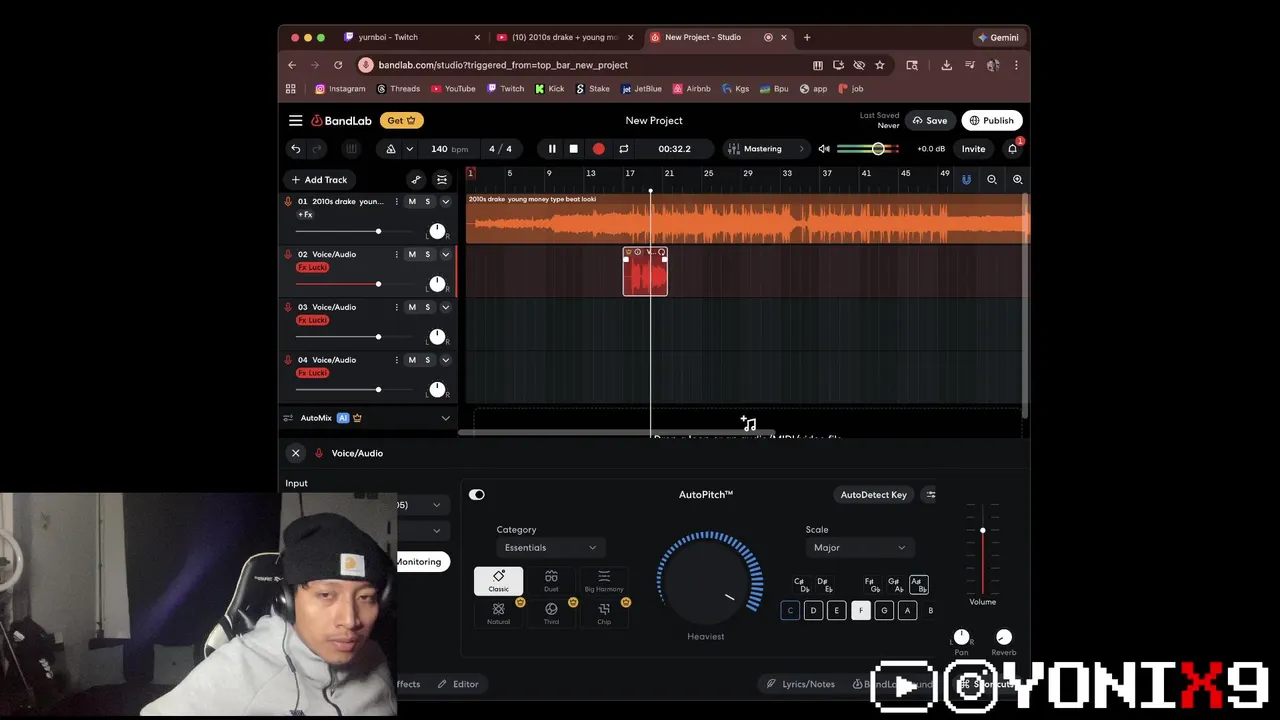Zoom out the timeline with the minus magnifier
Screen dimensions: 1280x720
[x=992, y=179]
